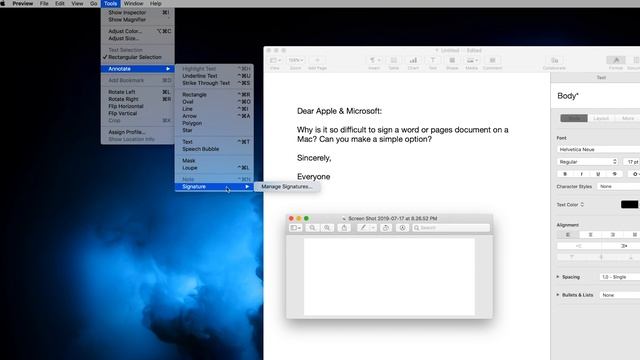640x360 pixels.
Task: Click the Collaborate icon in Pages toolbar
Action: (554, 60)
